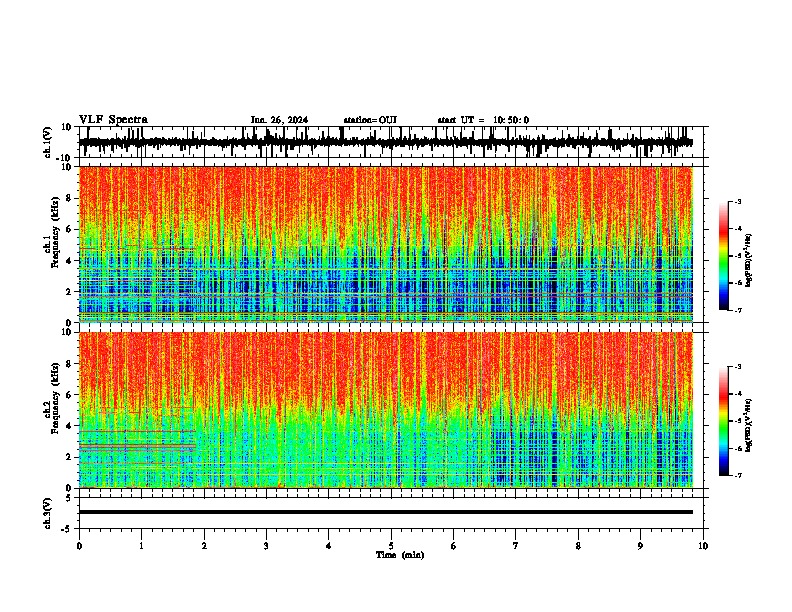The height and width of the screenshot is (612, 792).
Task: Click time axis tick label "1"
Action: (141, 546)
